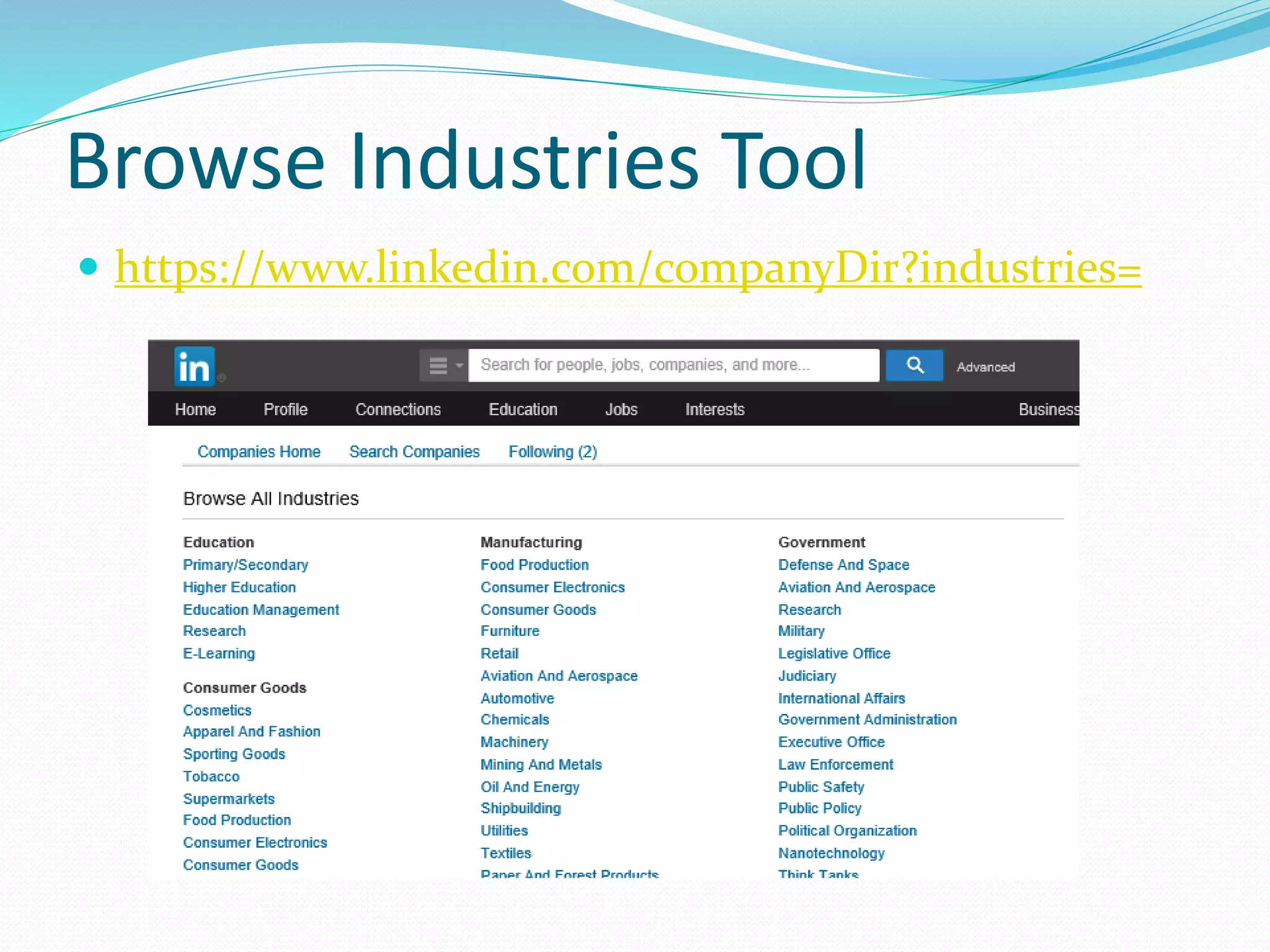Open Food Production under Manufacturing
The width and height of the screenshot is (1270, 952).
pos(535,565)
